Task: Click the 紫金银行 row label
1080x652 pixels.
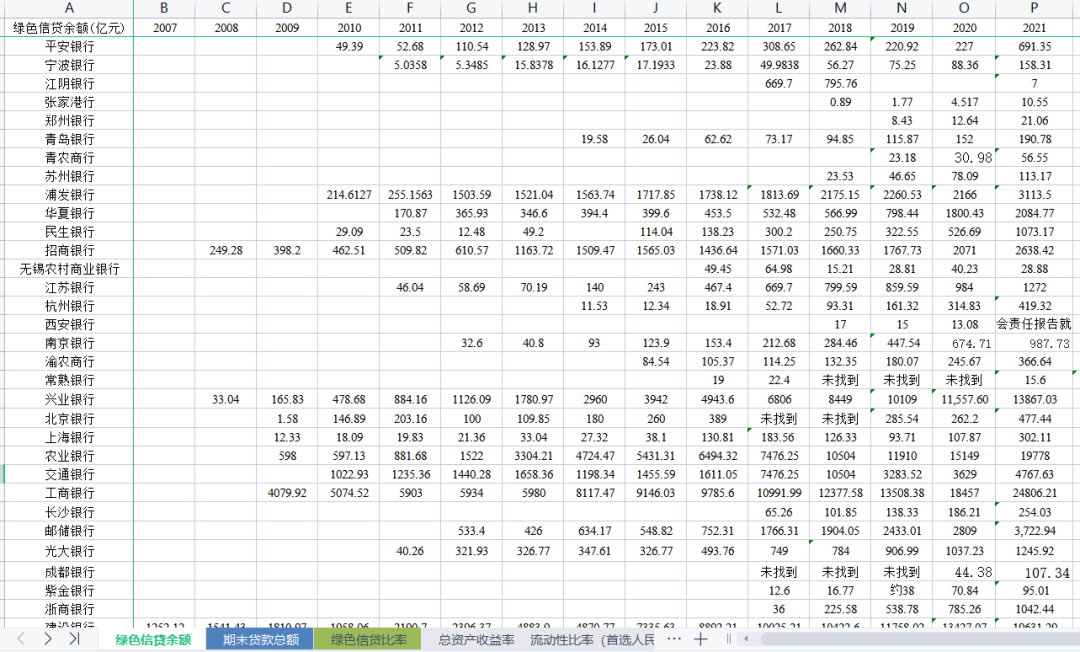Action: pyautogui.click(x=69, y=591)
